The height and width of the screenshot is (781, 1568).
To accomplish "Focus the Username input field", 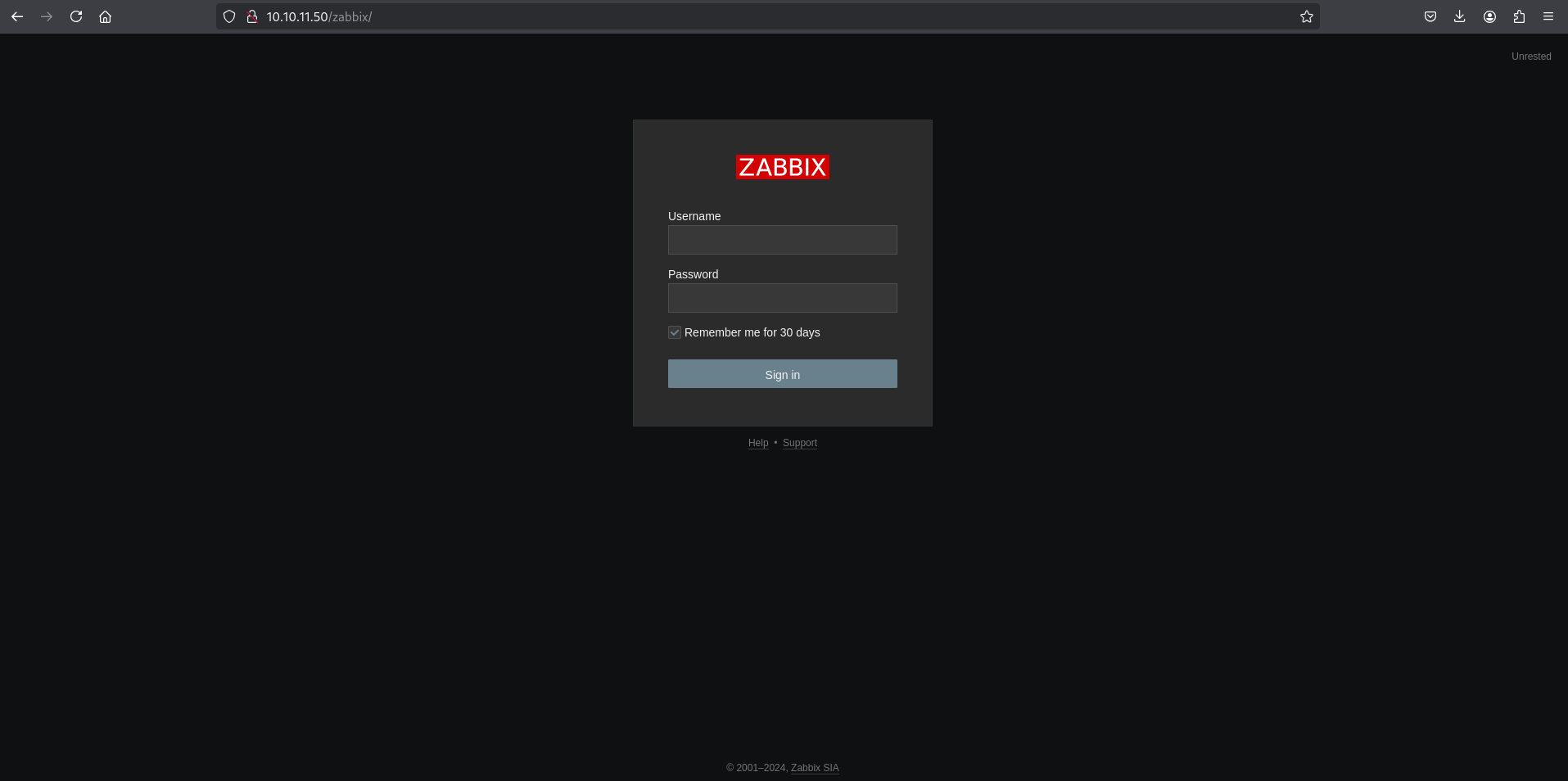I will [x=782, y=240].
